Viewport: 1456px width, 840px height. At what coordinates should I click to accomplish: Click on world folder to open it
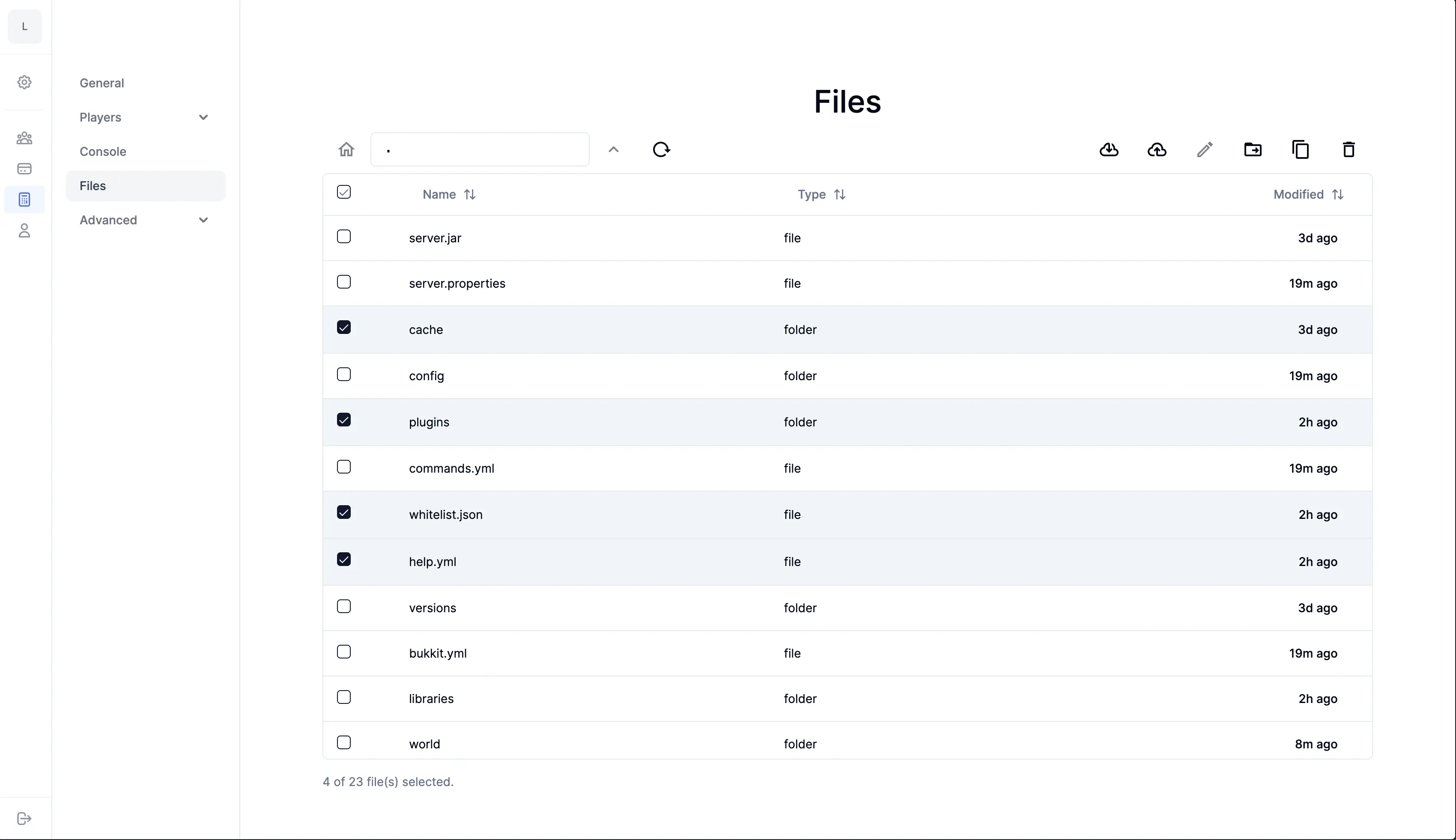click(x=424, y=743)
